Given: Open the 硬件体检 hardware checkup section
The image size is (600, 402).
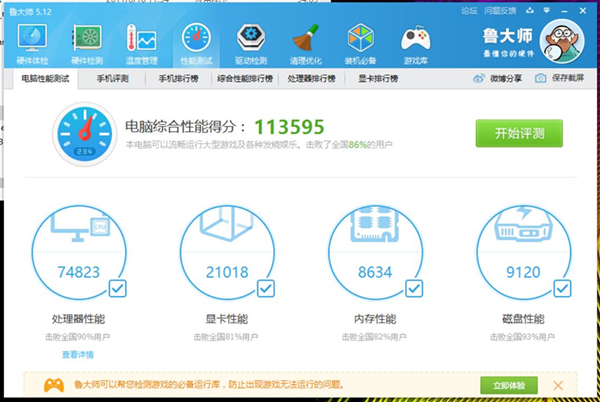Looking at the screenshot, I should [32, 44].
